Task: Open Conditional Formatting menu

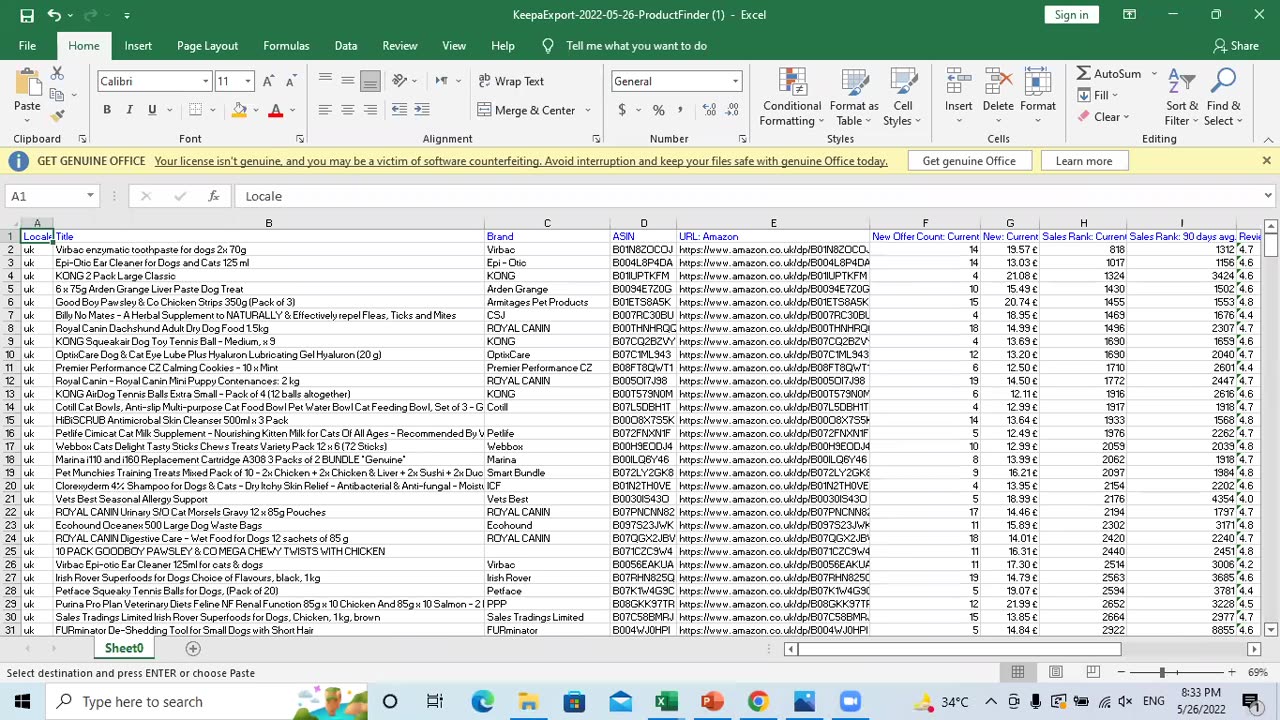Action: (x=792, y=98)
